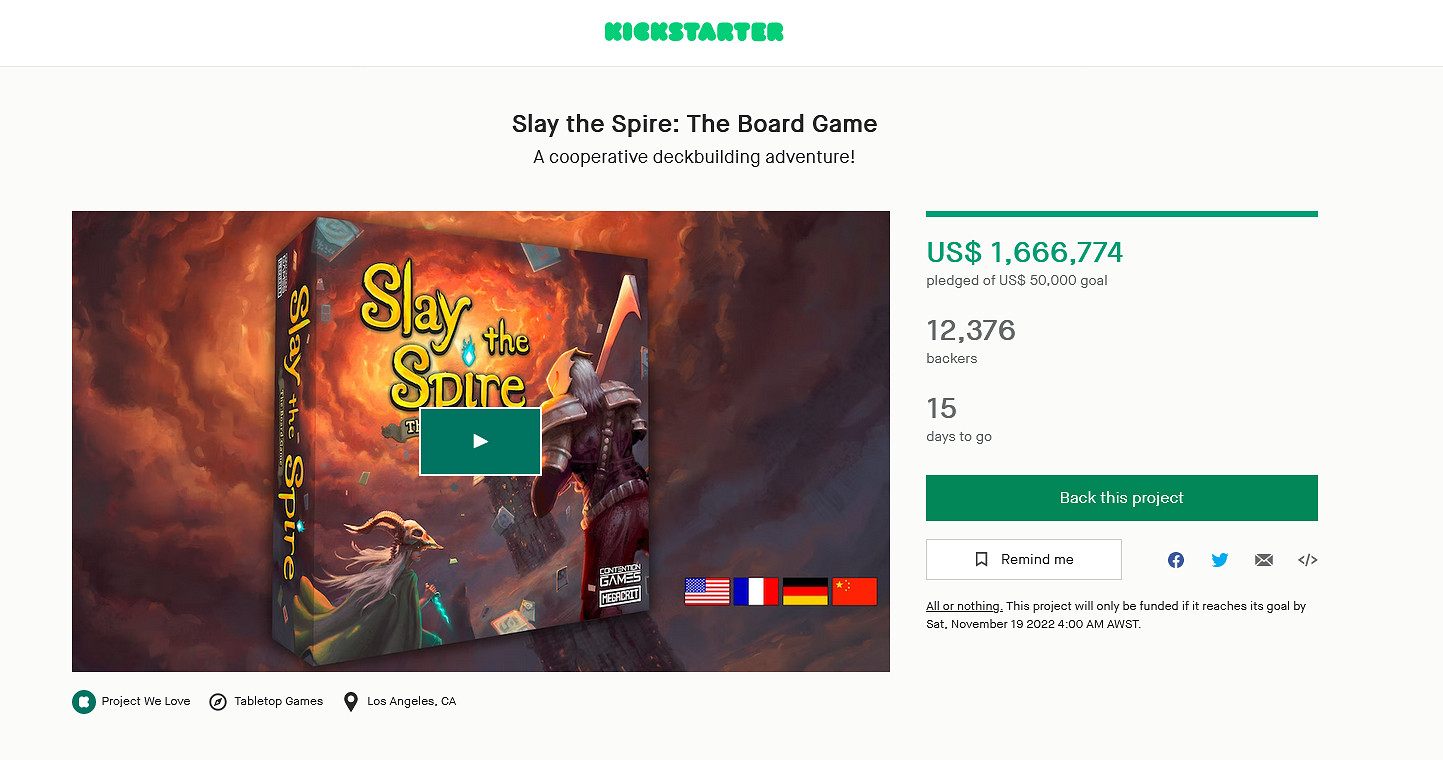Share project by email envelope icon
This screenshot has width=1443, height=760.
tap(1264, 560)
